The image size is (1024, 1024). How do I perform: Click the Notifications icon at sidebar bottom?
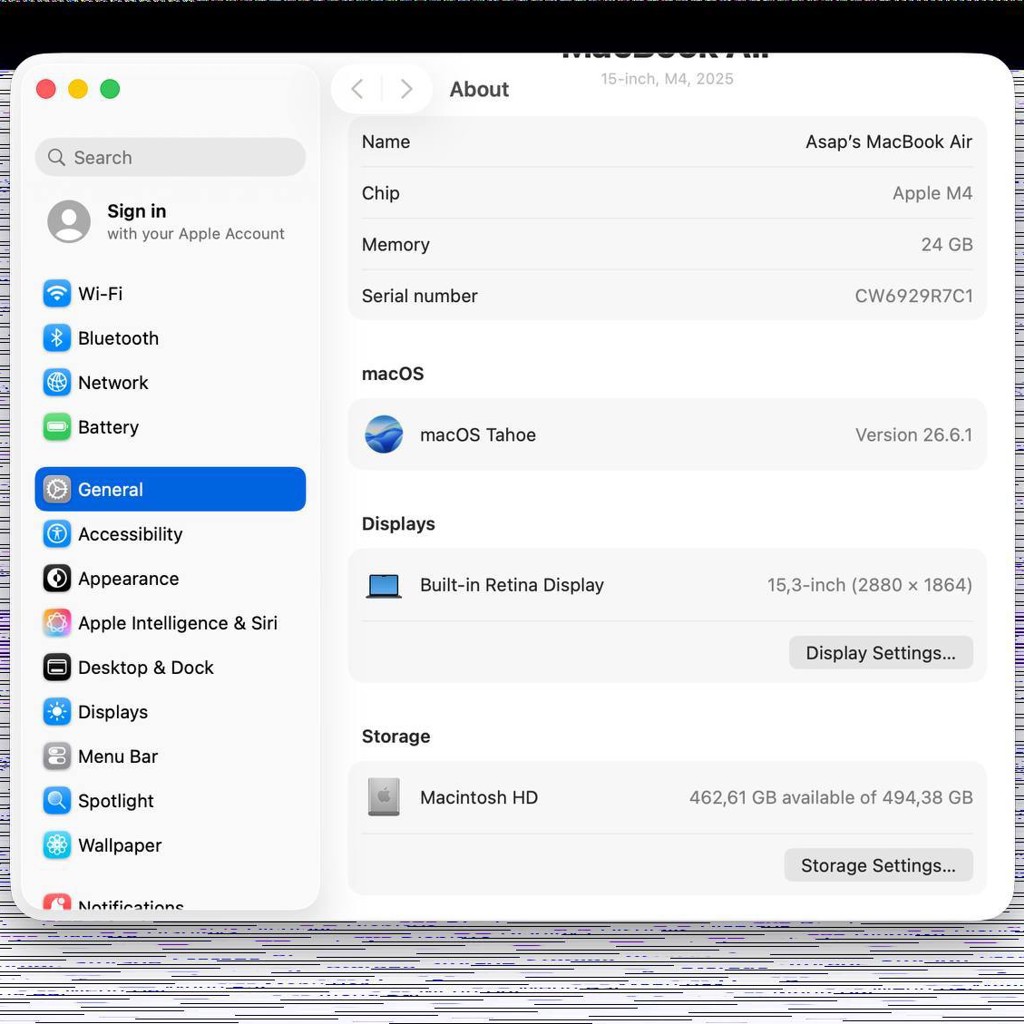pos(57,902)
